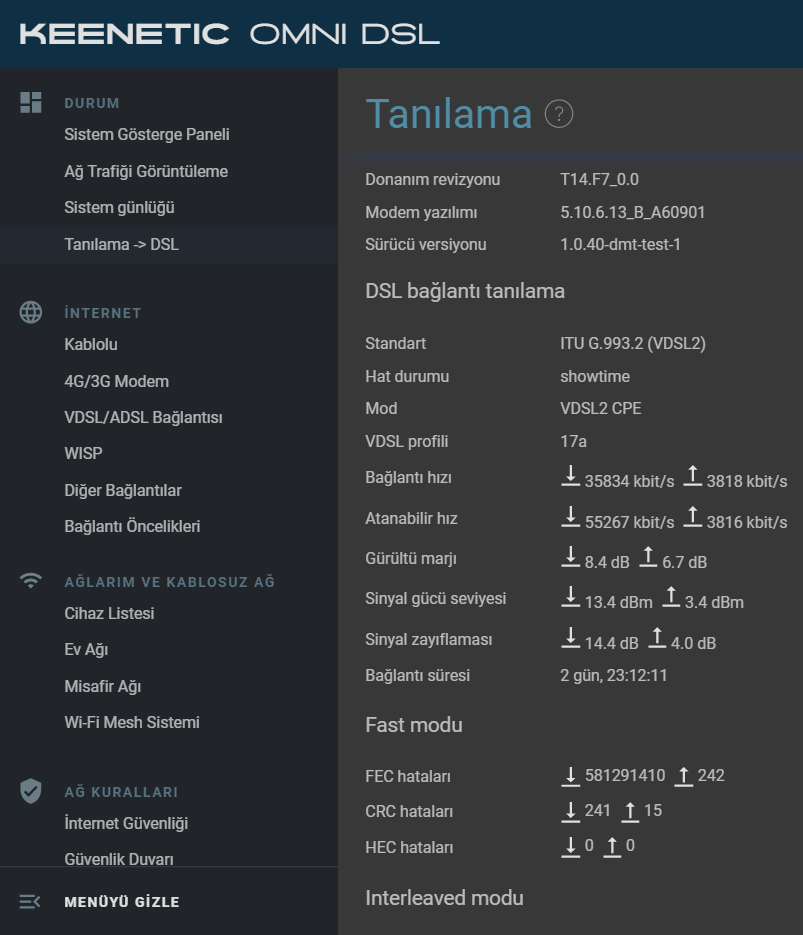Click the Tanılama page title
Image resolution: width=803 pixels, height=935 pixels.
(x=448, y=114)
